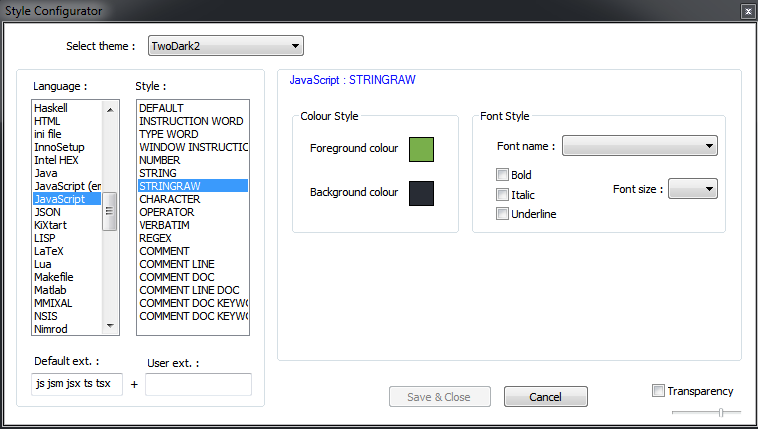Select the COMMENT style entry

[193, 251]
